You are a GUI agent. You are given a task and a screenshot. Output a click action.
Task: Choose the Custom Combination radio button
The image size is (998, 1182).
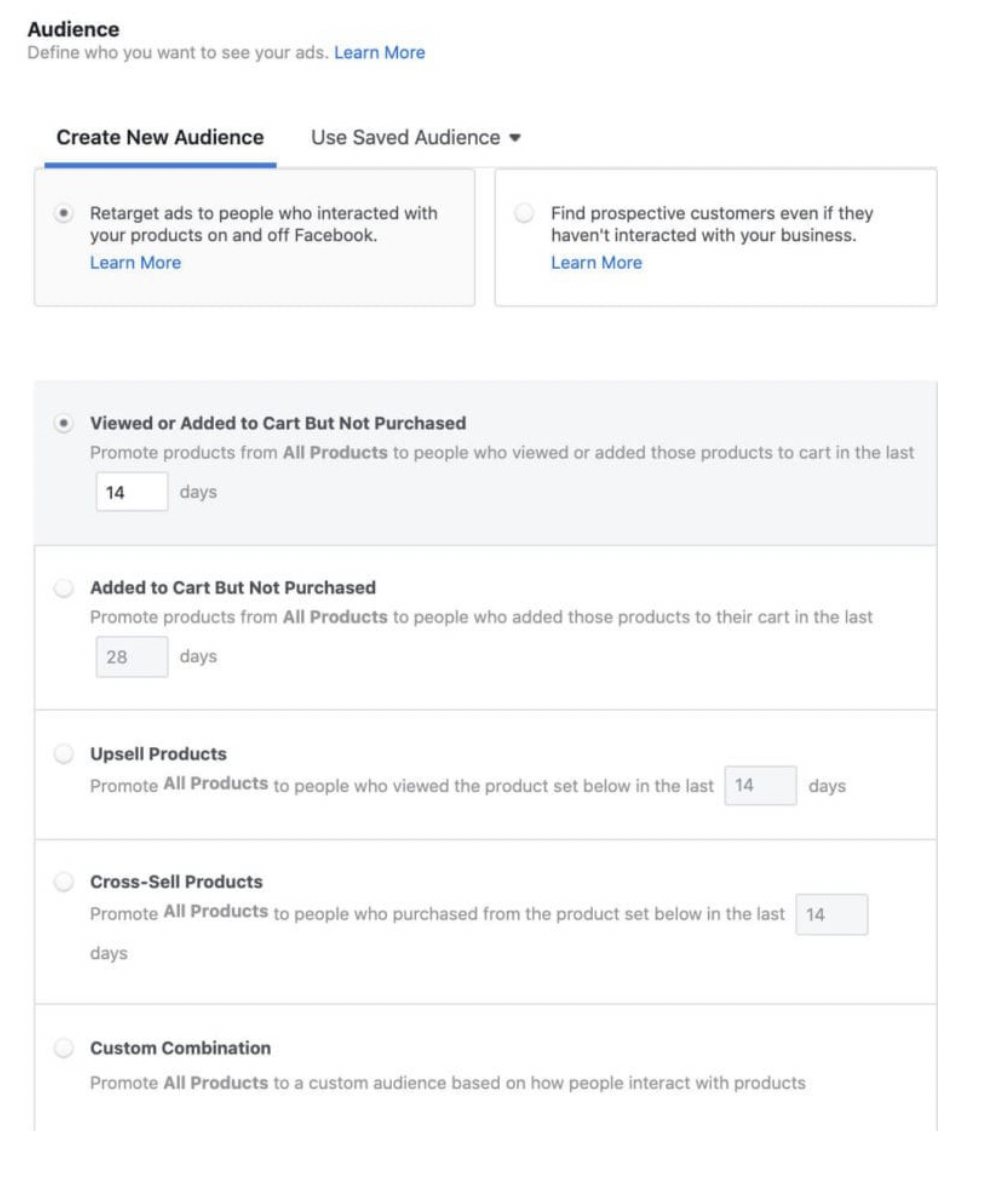pos(64,1048)
